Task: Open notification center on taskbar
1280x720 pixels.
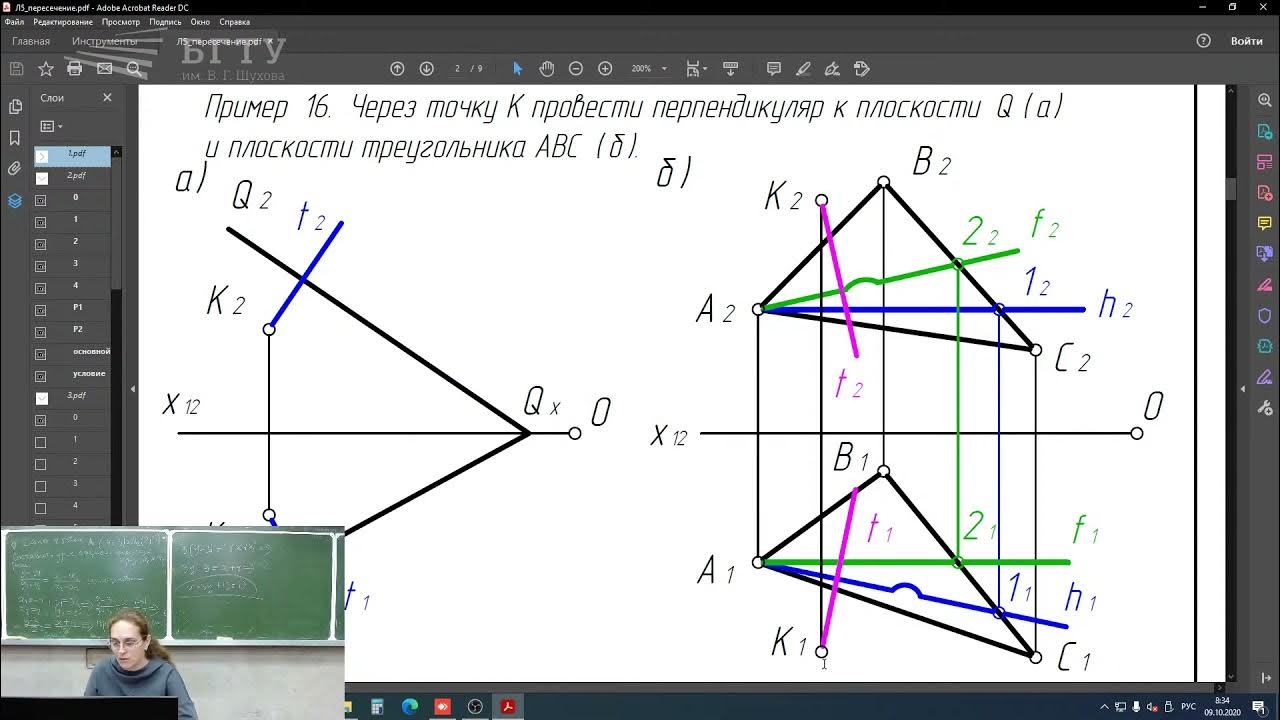Action: [1258, 707]
